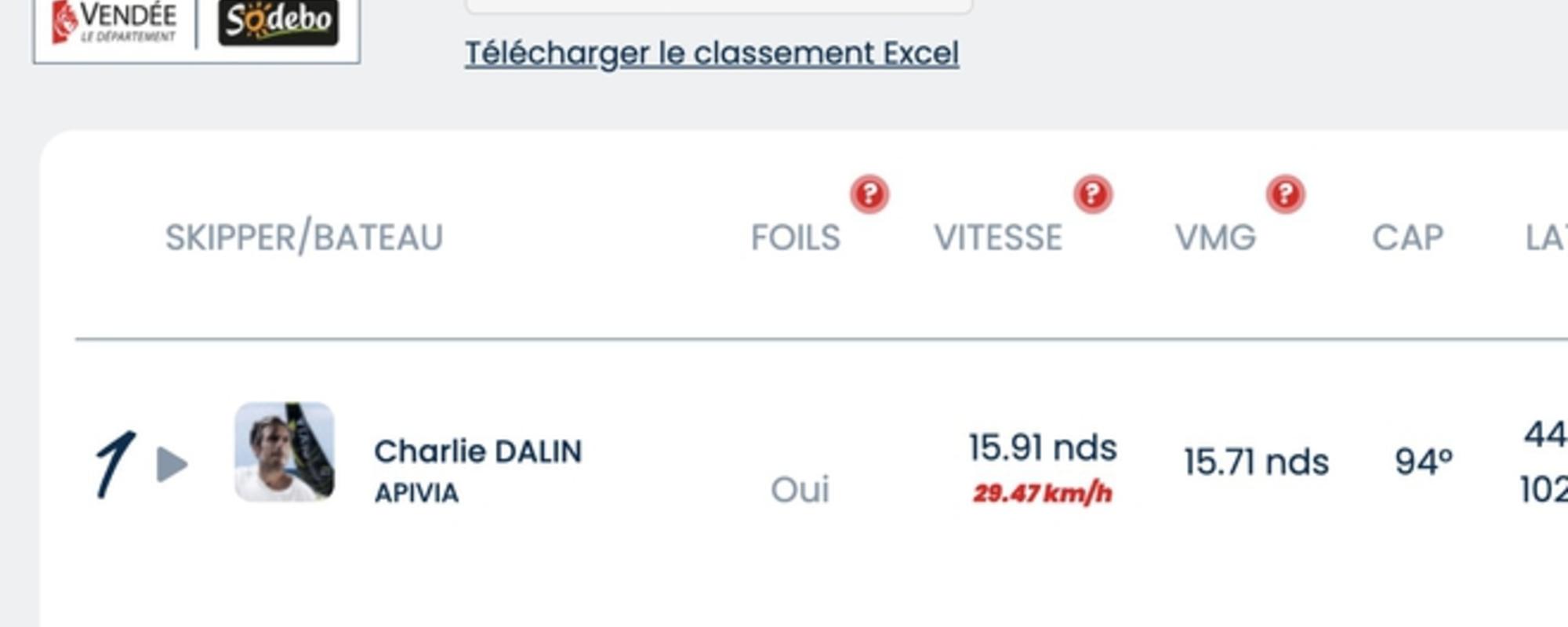
Task: Click the APIVIA boat name
Action: (416, 493)
